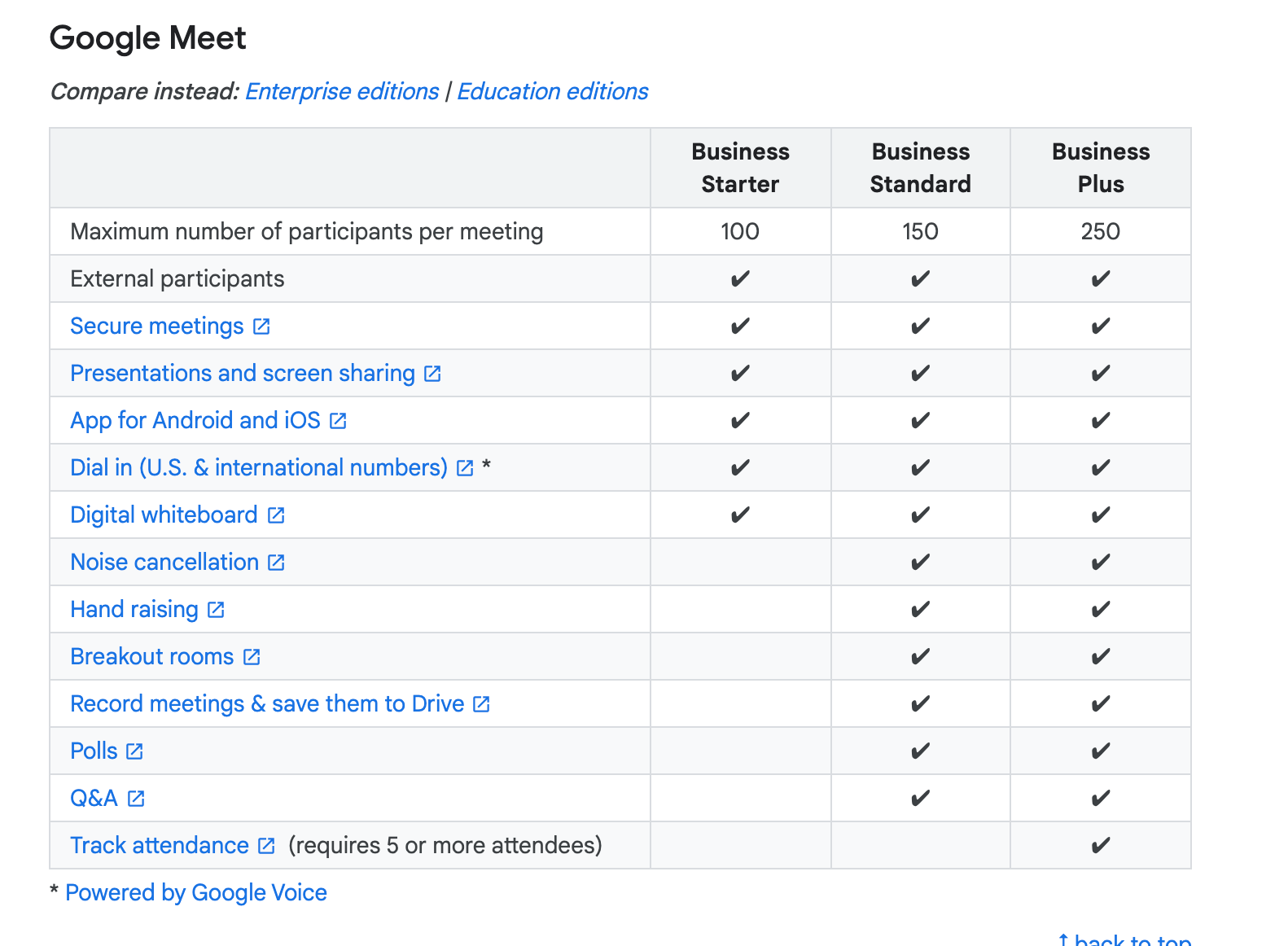Click the Business Plus column header

1101,168
